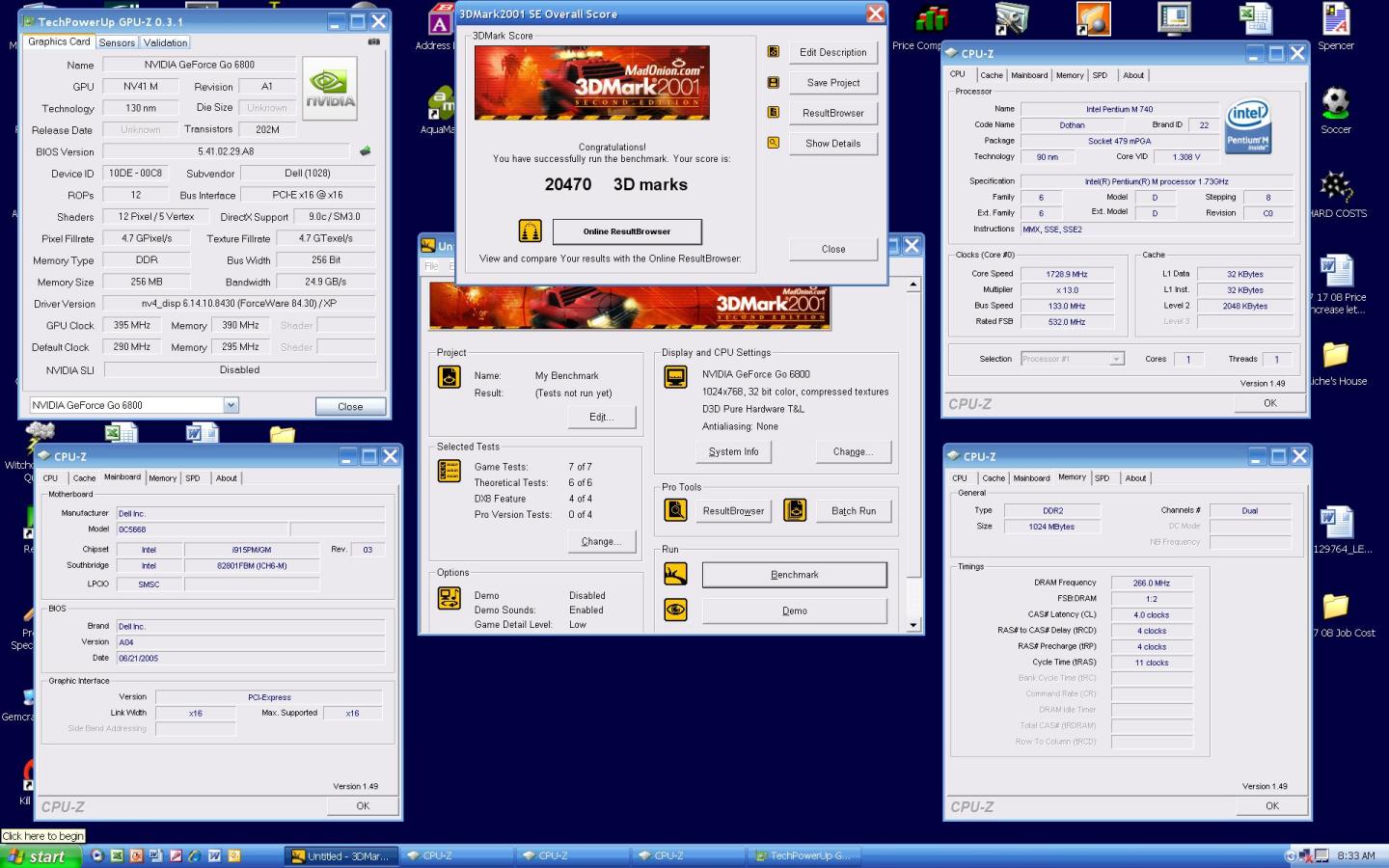
Task: Click the network connection tray icon
Action: click(1306, 855)
